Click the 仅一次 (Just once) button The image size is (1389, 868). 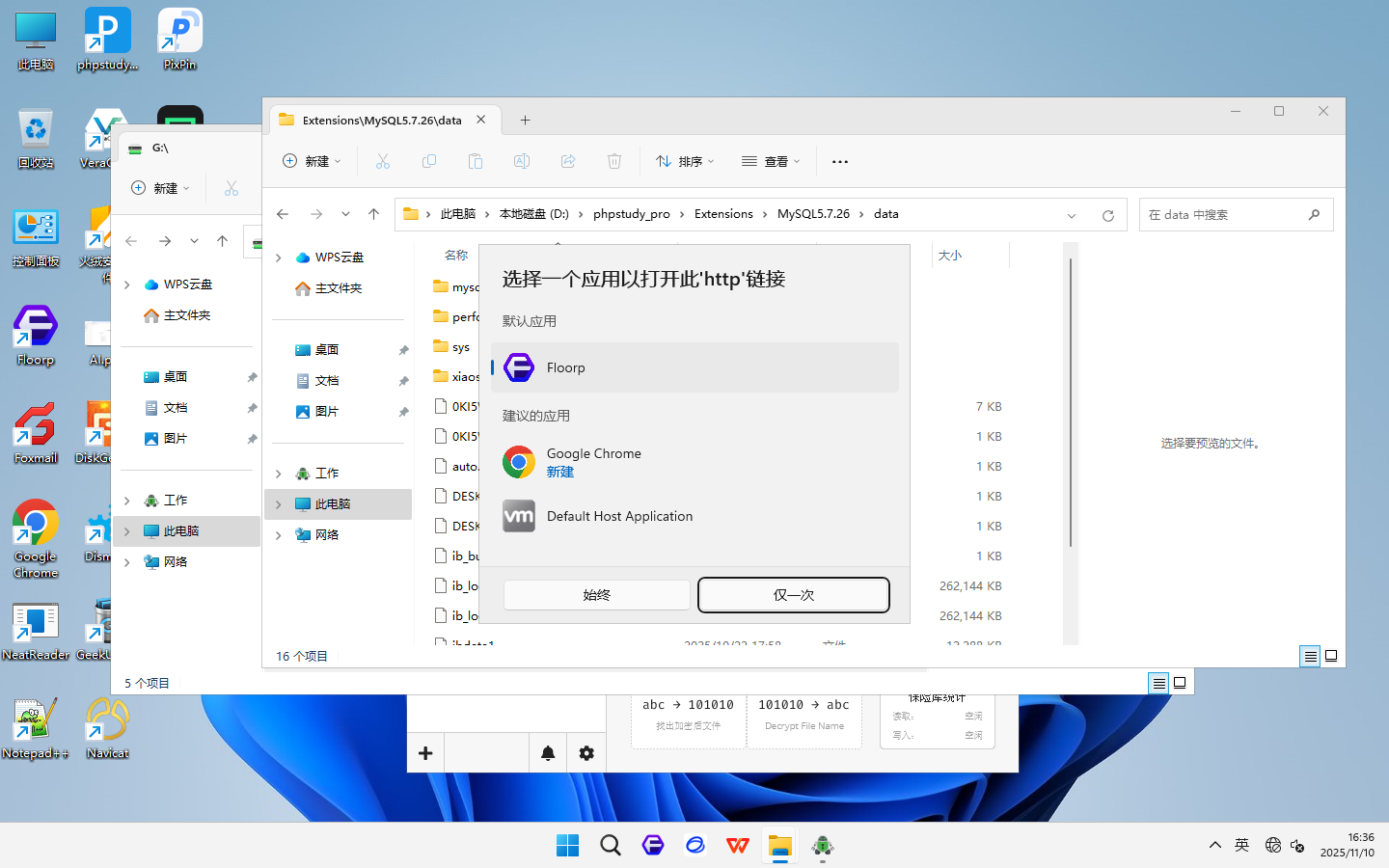pyautogui.click(x=793, y=595)
